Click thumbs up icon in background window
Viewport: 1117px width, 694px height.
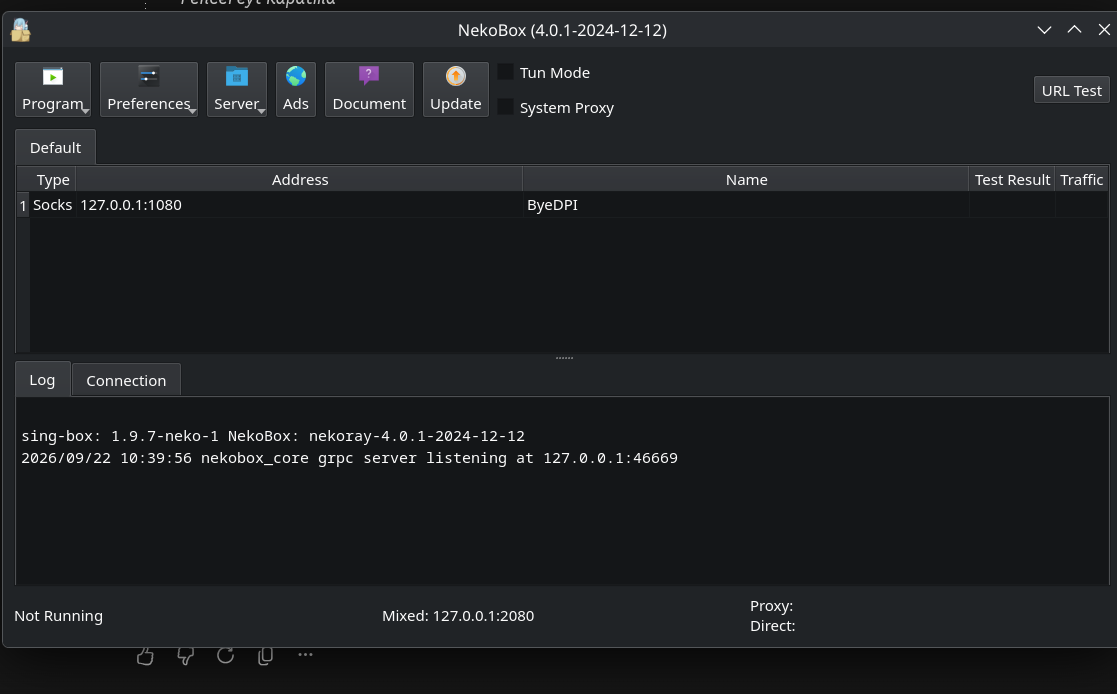tap(145, 656)
